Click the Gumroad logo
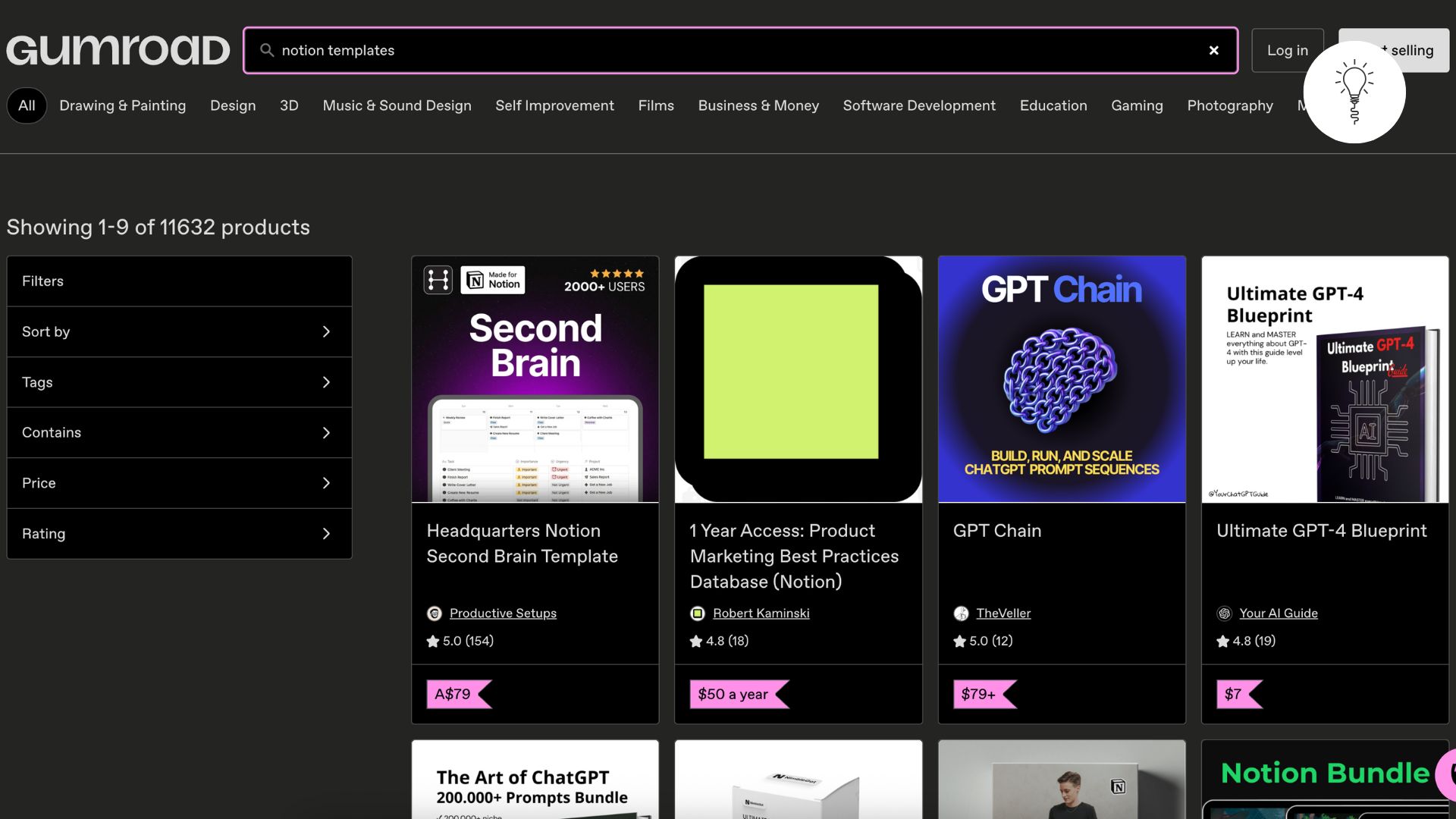 [118, 50]
